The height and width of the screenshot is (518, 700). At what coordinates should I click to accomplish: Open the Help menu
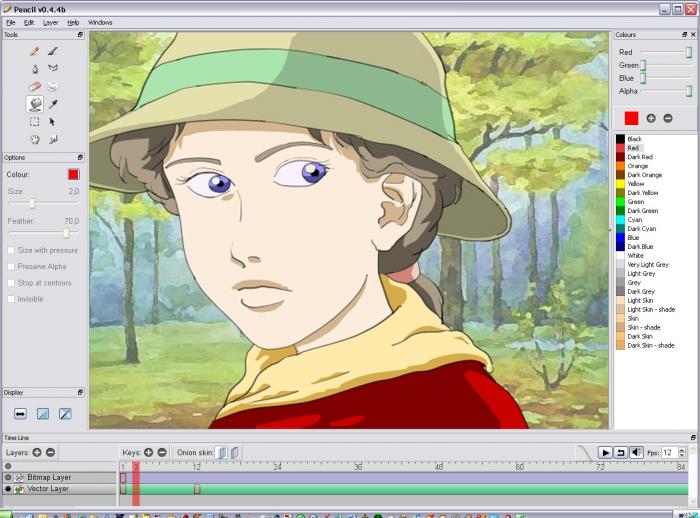pos(73,22)
